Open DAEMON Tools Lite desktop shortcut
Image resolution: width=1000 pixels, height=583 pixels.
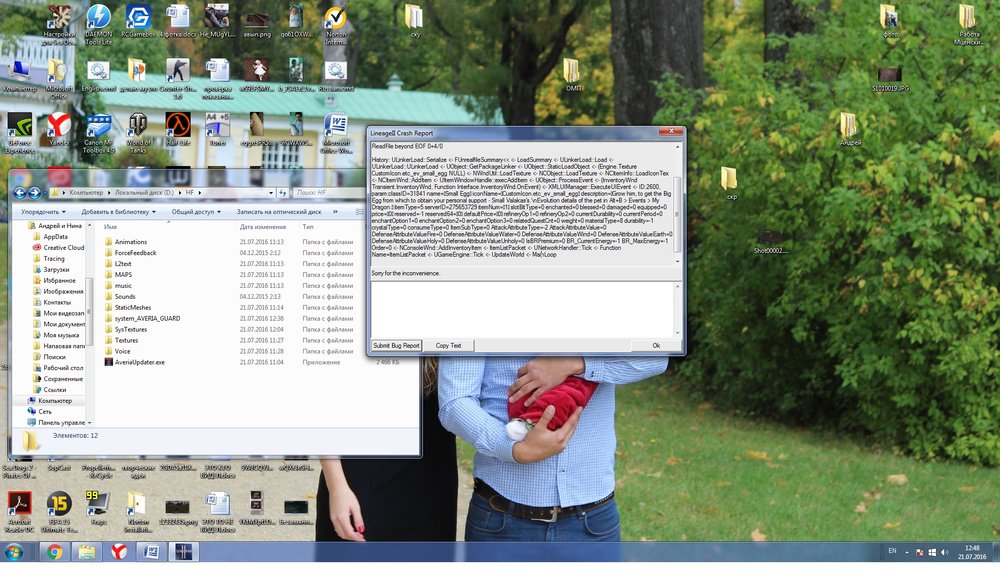98,19
